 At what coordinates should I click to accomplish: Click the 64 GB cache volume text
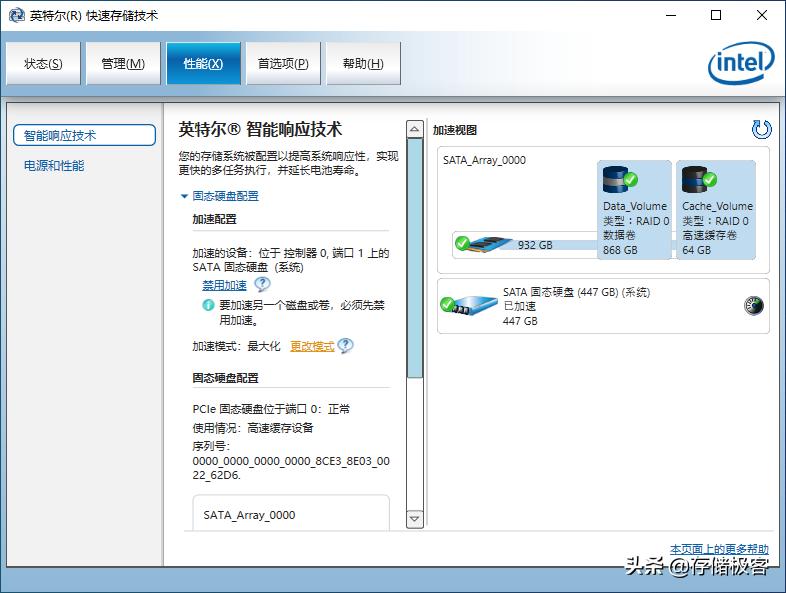pyautogui.click(x=696, y=250)
